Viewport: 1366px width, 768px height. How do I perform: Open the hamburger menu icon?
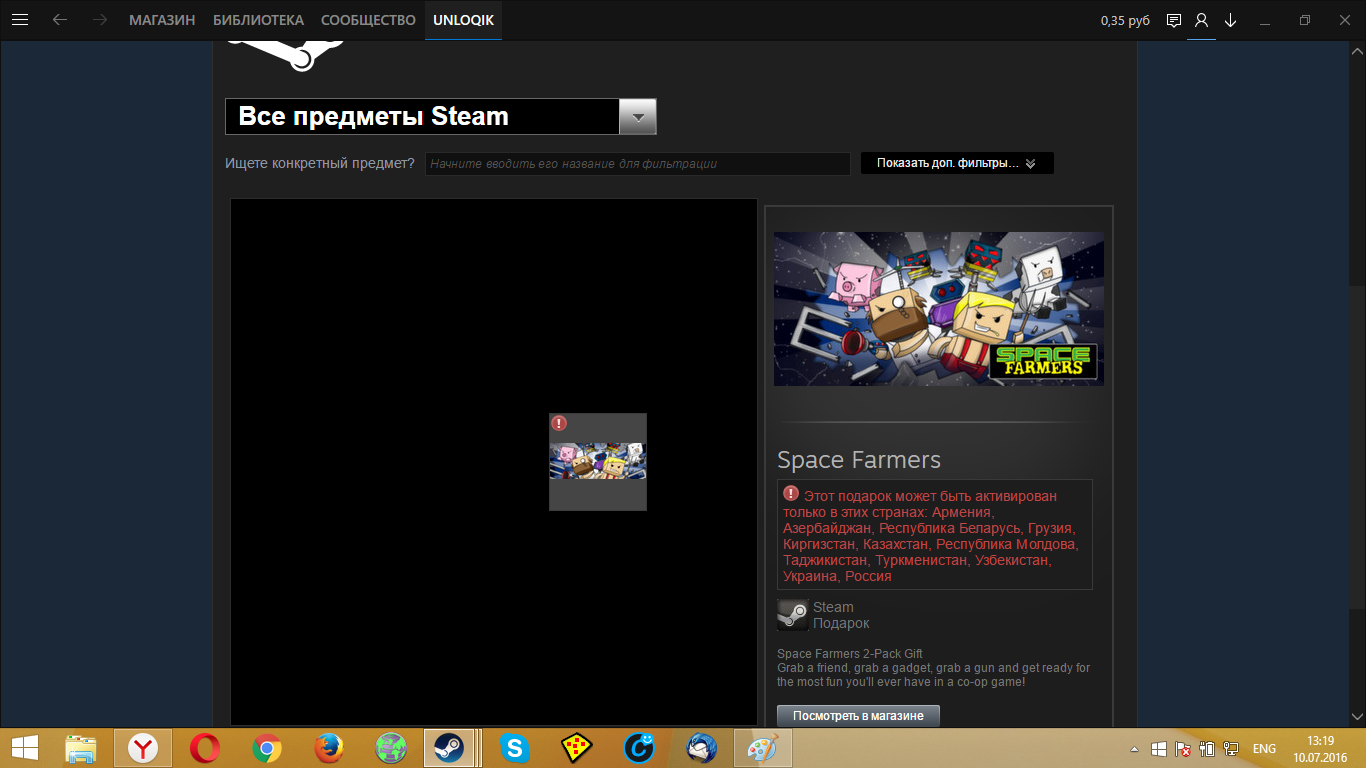(x=20, y=20)
